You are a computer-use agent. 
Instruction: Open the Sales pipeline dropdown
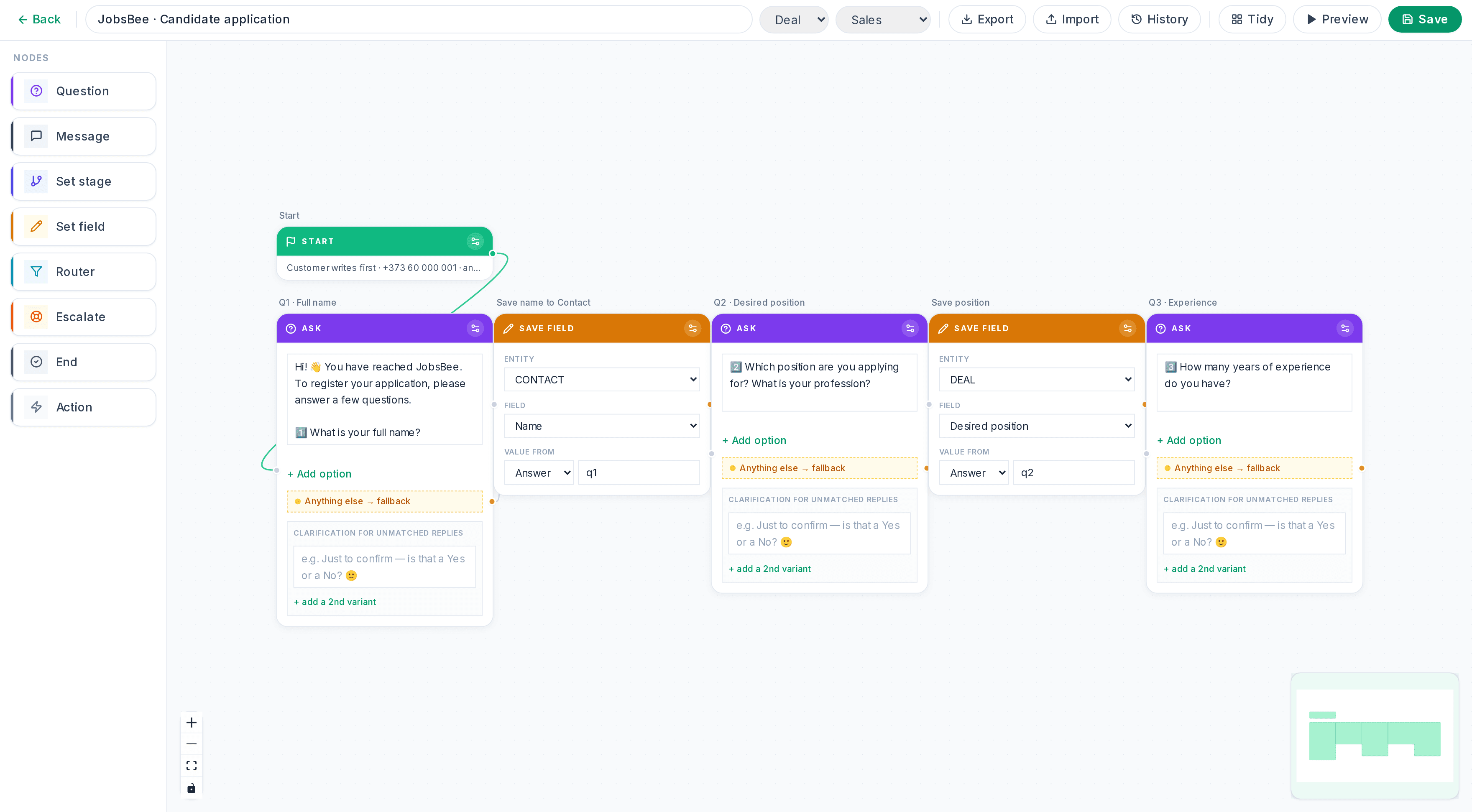(x=883, y=19)
